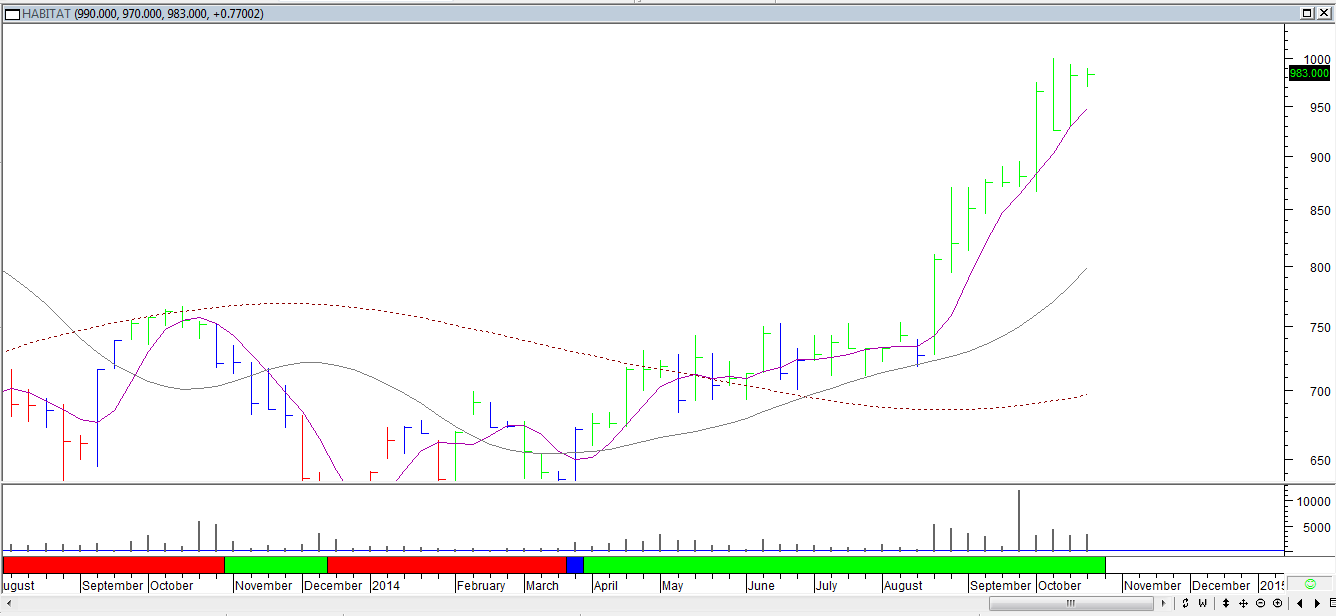Click the 983.000 current price label
Image resolution: width=1336 pixels, height=616 pixels.
1309,73
